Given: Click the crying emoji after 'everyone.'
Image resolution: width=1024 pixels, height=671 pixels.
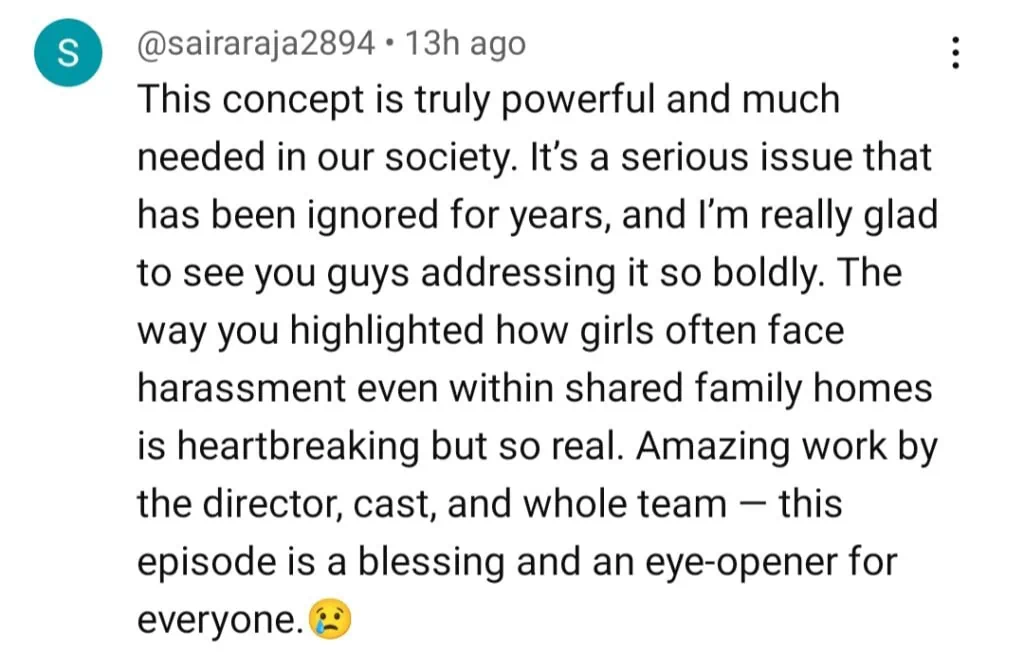Looking at the screenshot, I should (x=330, y=621).
